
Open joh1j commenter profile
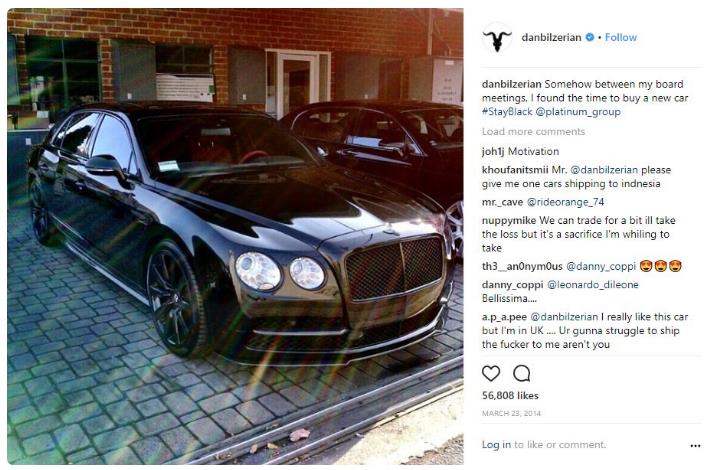[493, 152]
